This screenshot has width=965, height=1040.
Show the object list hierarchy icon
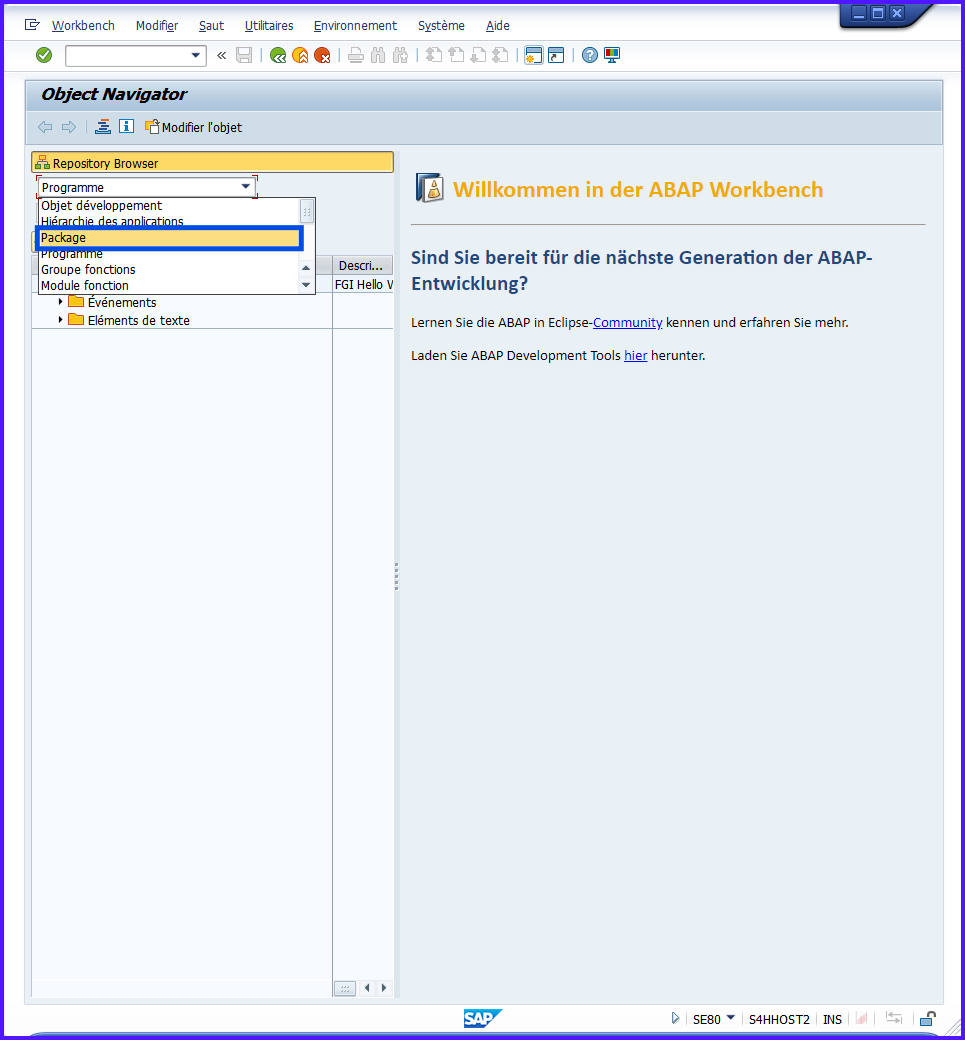click(x=103, y=127)
